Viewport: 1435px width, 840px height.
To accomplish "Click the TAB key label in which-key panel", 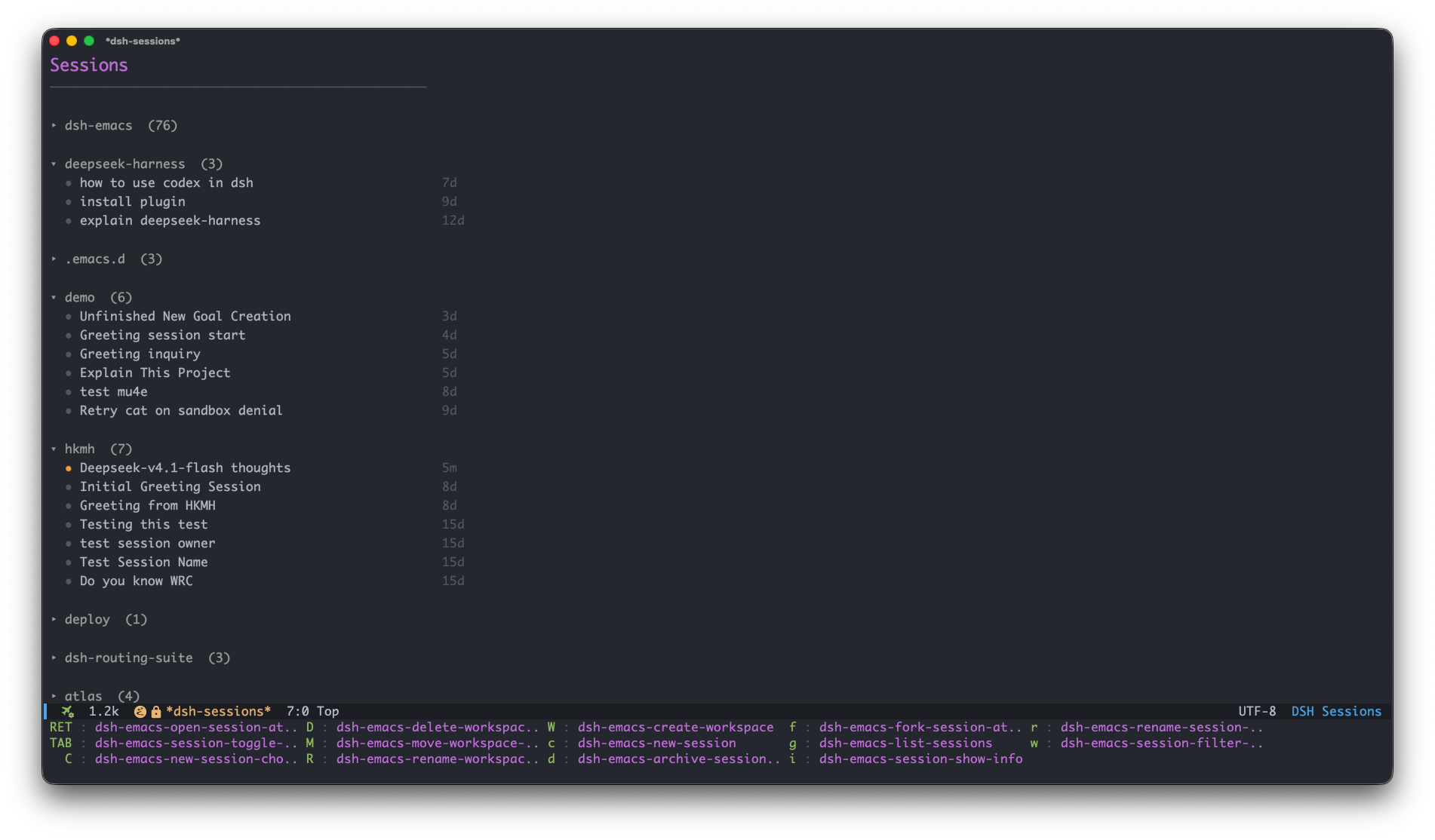I will (61, 743).
